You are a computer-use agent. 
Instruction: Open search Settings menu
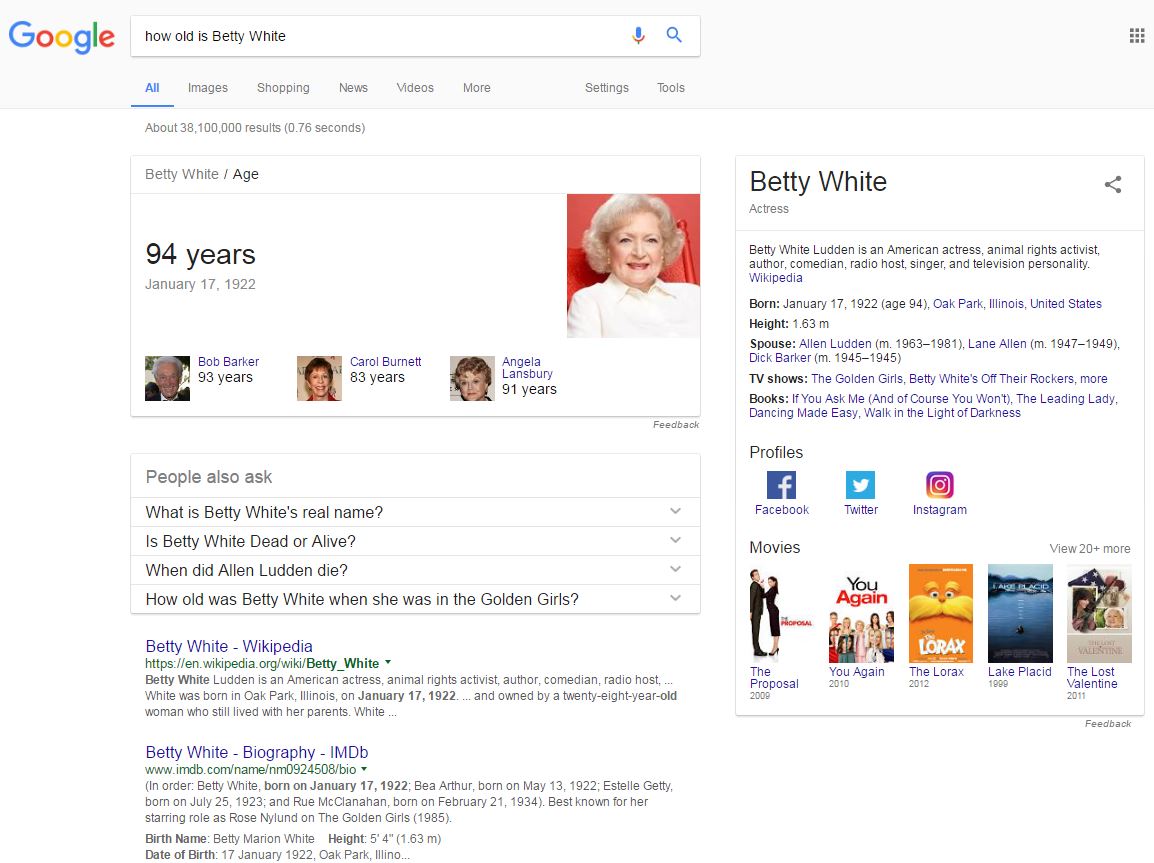tap(606, 88)
